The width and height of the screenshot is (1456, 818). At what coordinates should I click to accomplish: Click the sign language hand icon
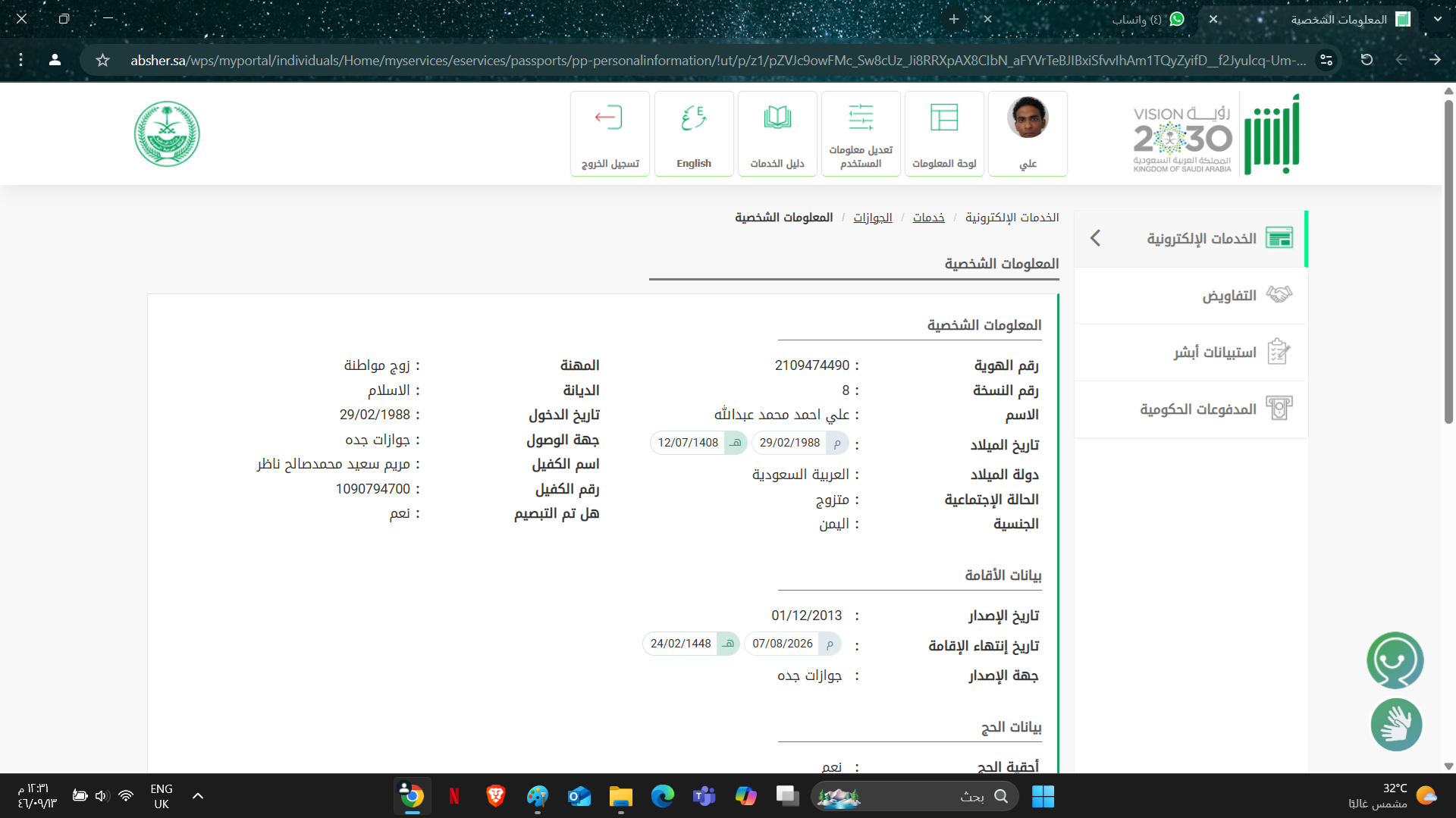1395,725
